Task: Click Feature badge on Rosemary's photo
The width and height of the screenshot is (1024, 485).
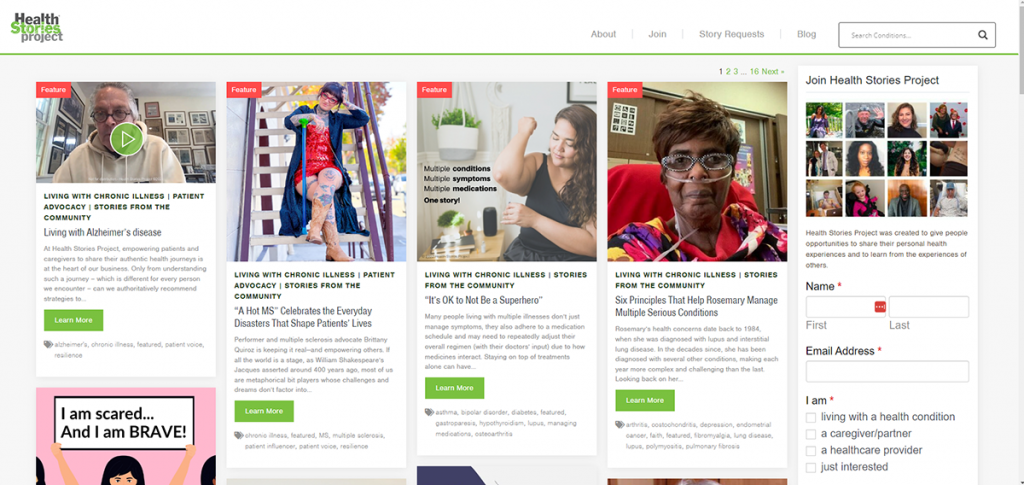Action: [625, 89]
